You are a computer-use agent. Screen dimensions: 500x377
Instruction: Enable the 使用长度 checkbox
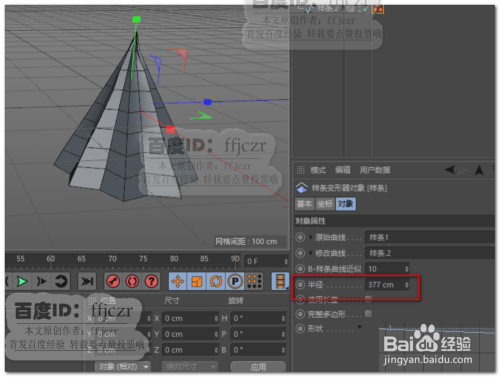(368, 299)
